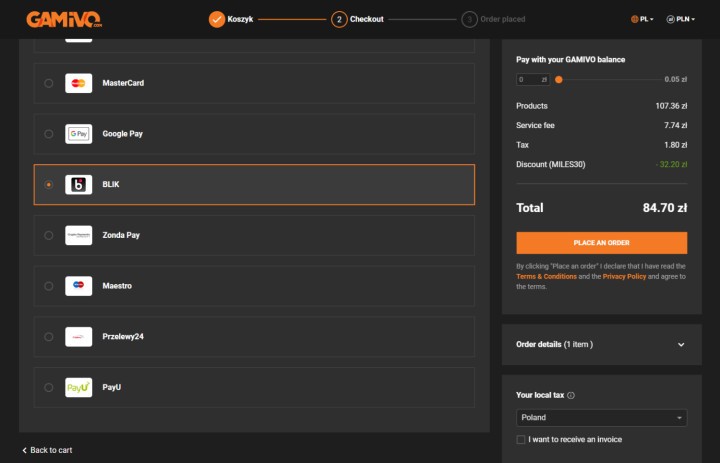The image size is (720, 463).
Task: Click the Order details (1 item) heading
Action: pos(554,344)
